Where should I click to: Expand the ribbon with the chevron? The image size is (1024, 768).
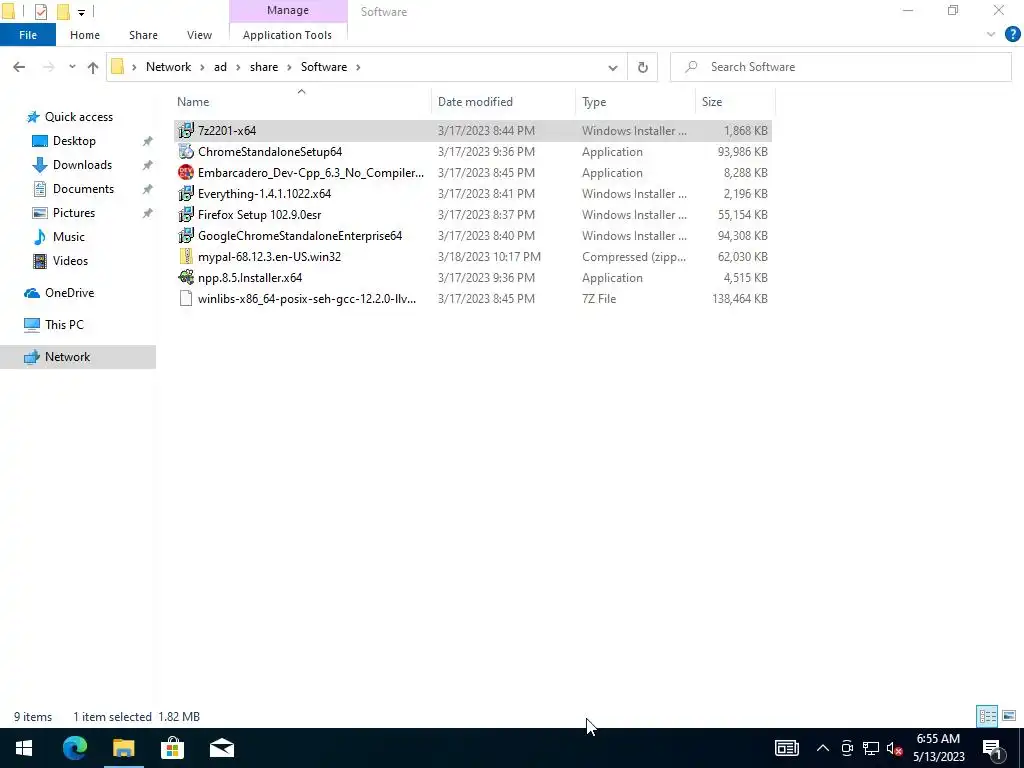point(991,35)
